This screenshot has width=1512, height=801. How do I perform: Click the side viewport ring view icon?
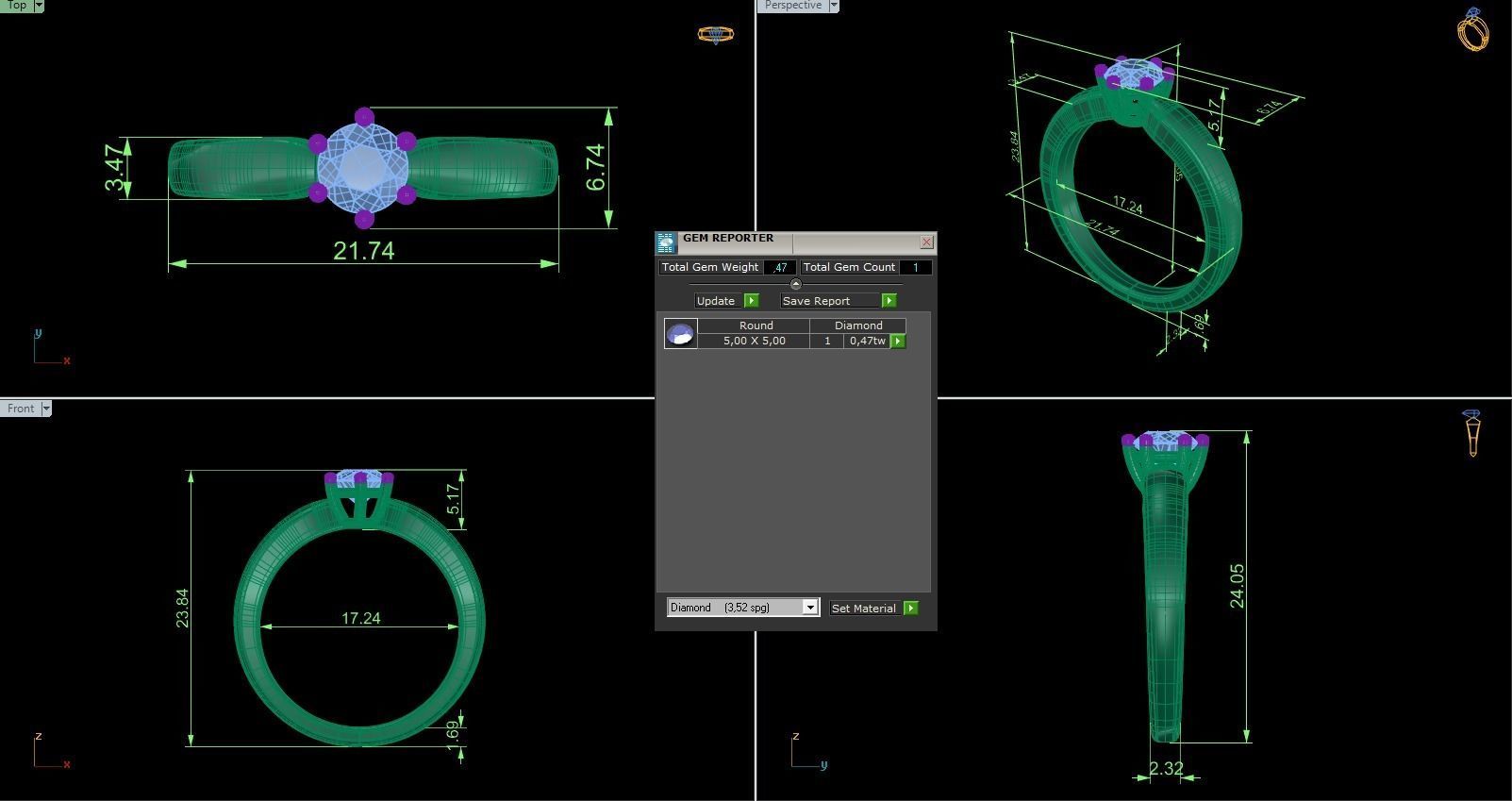(1472, 433)
